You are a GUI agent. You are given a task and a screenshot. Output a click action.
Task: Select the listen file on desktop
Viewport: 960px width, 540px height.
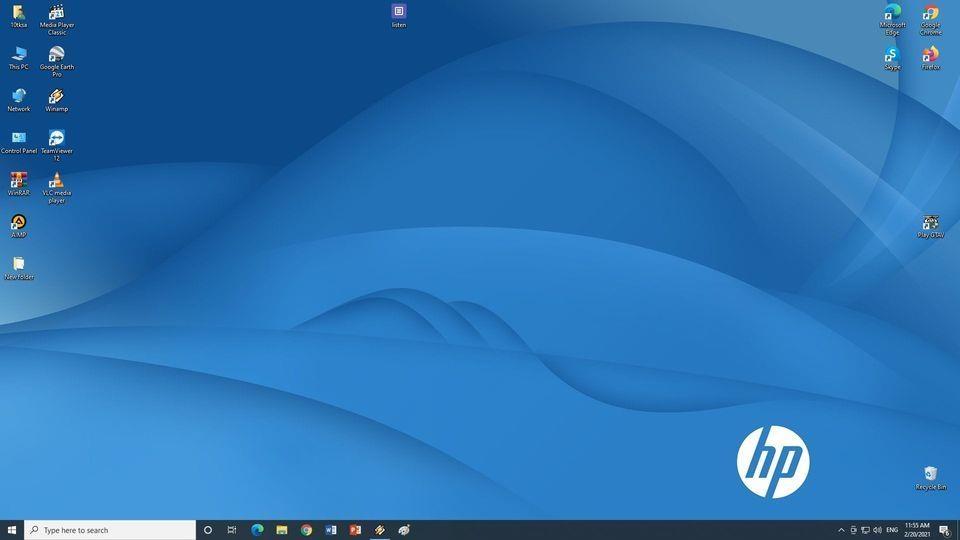pos(399,16)
